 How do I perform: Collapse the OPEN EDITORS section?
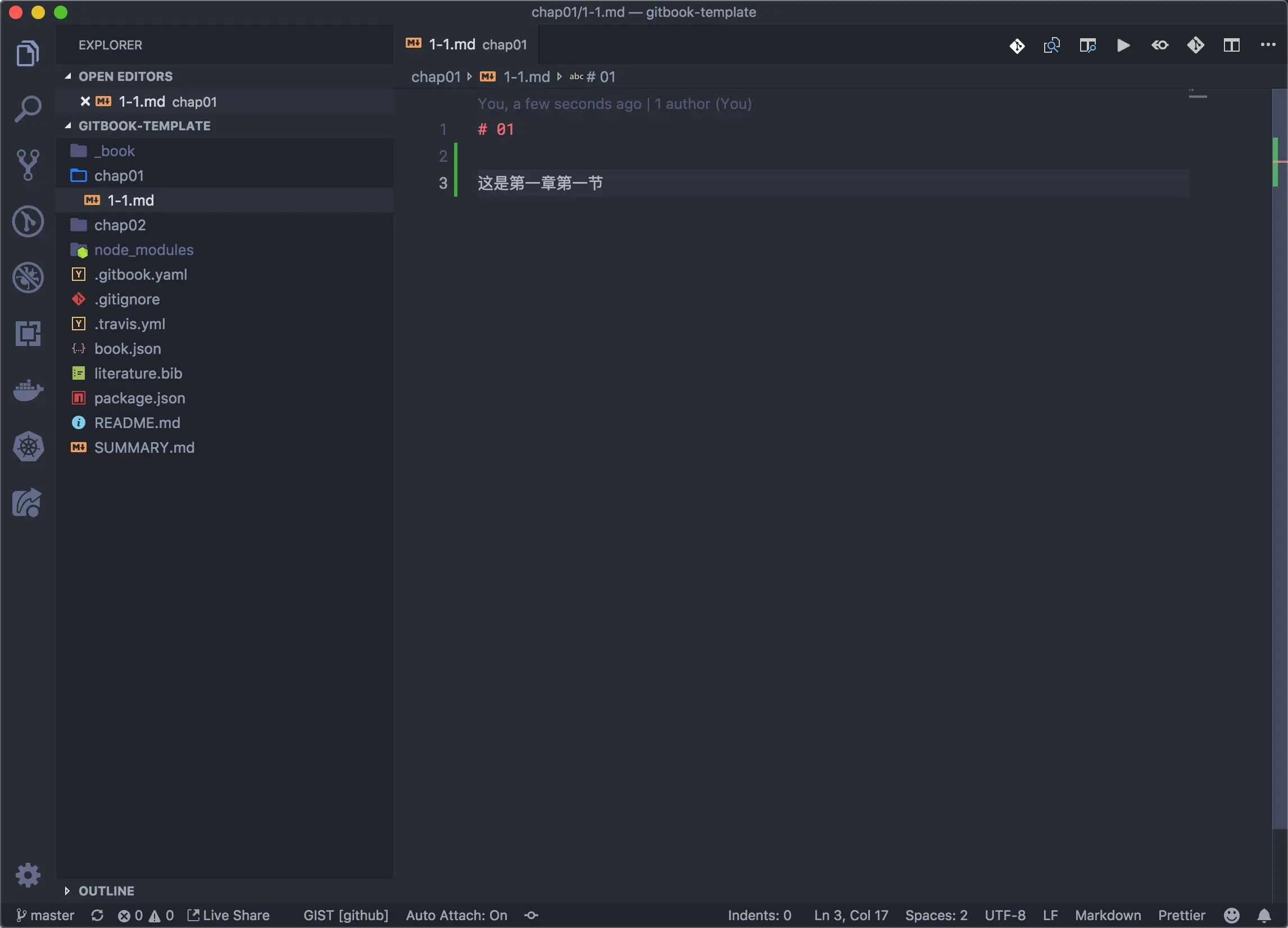pyautogui.click(x=125, y=76)
